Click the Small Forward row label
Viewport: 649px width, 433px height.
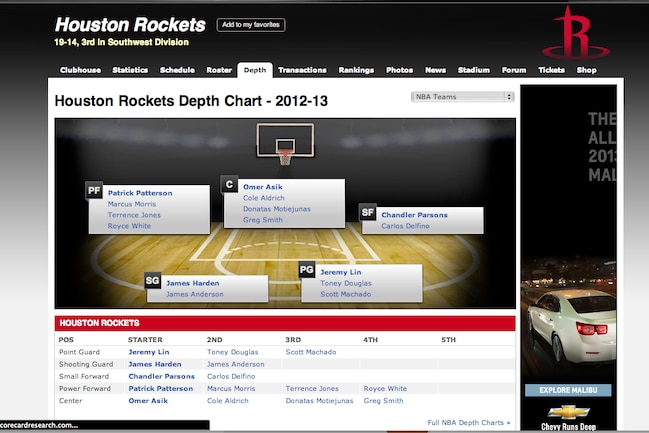[84, 376]
